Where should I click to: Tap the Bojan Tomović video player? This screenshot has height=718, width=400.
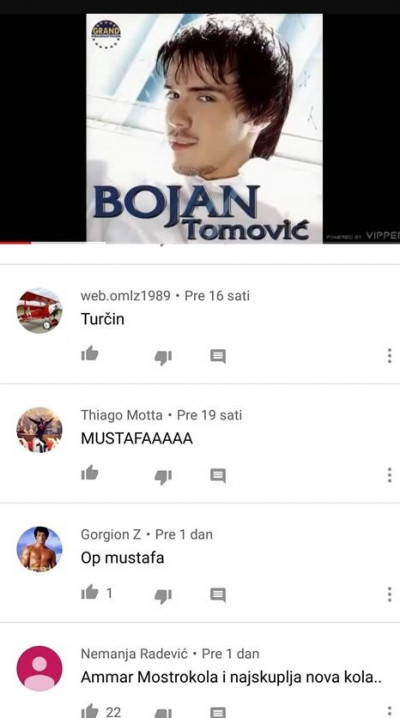tap(200, 128)
